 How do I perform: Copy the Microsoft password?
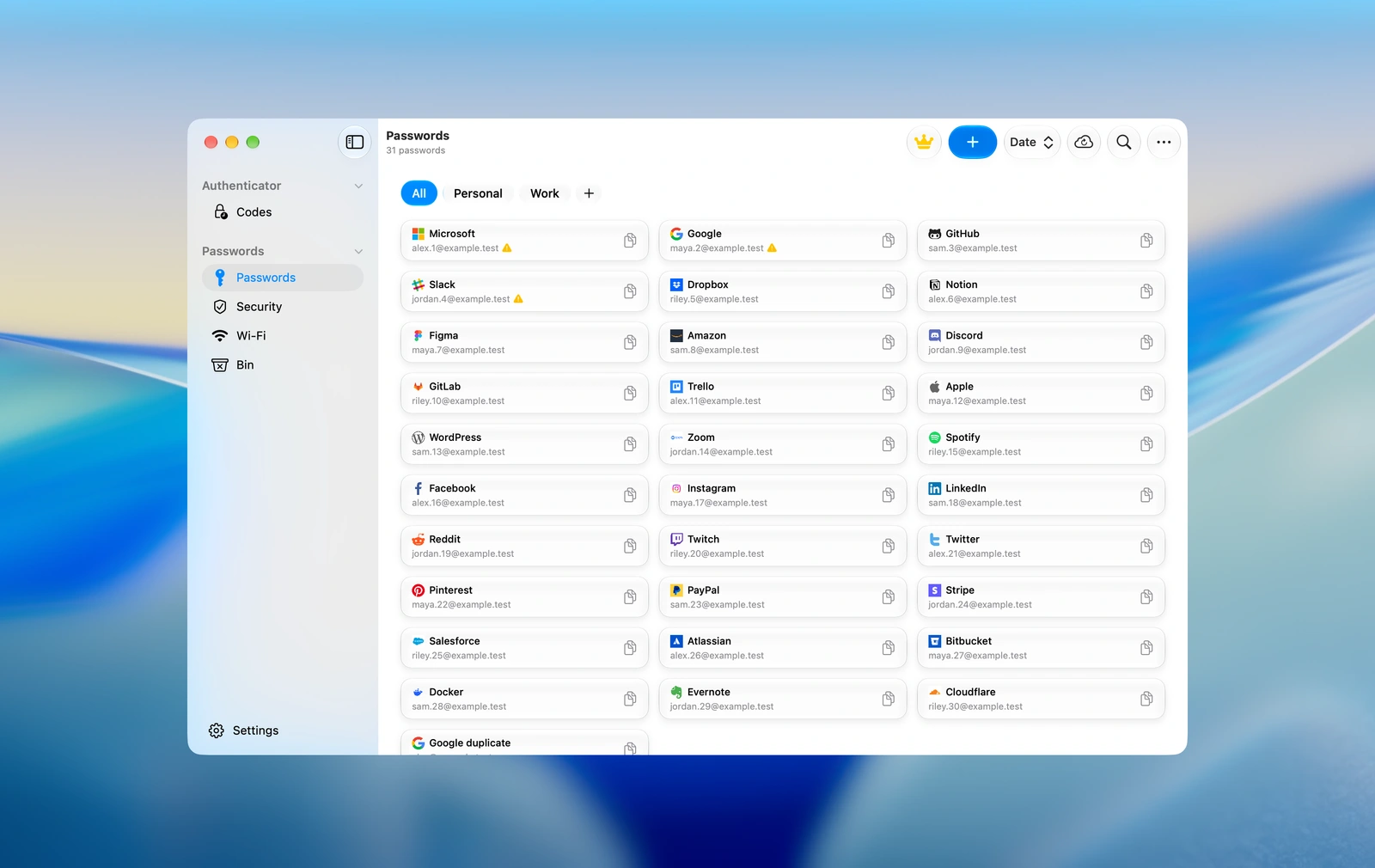coord(630,241)
